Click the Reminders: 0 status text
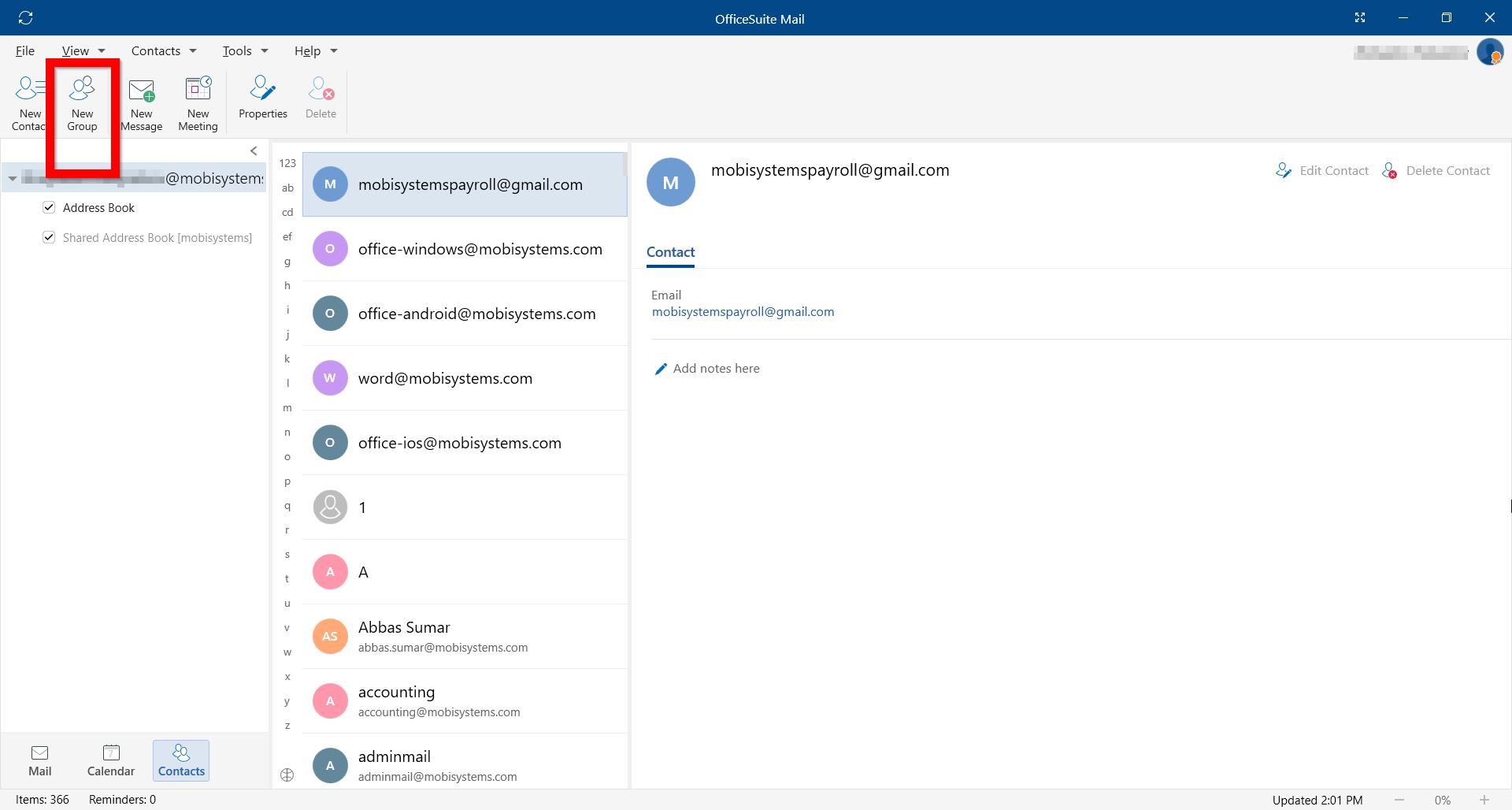 [x=122, y=799]
